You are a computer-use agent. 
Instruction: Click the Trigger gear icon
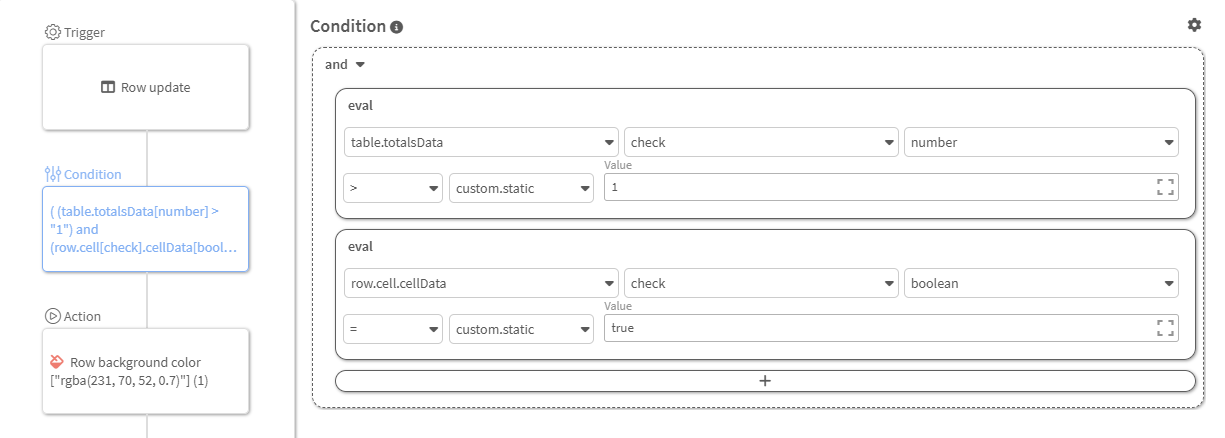[x=53, y=32]
